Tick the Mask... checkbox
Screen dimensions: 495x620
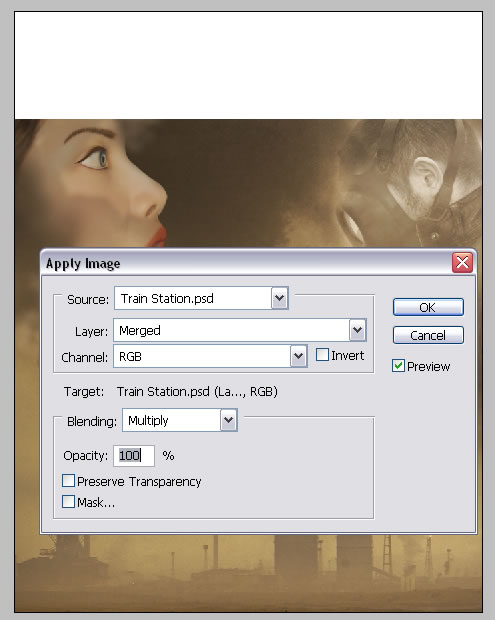pos(68,502)
